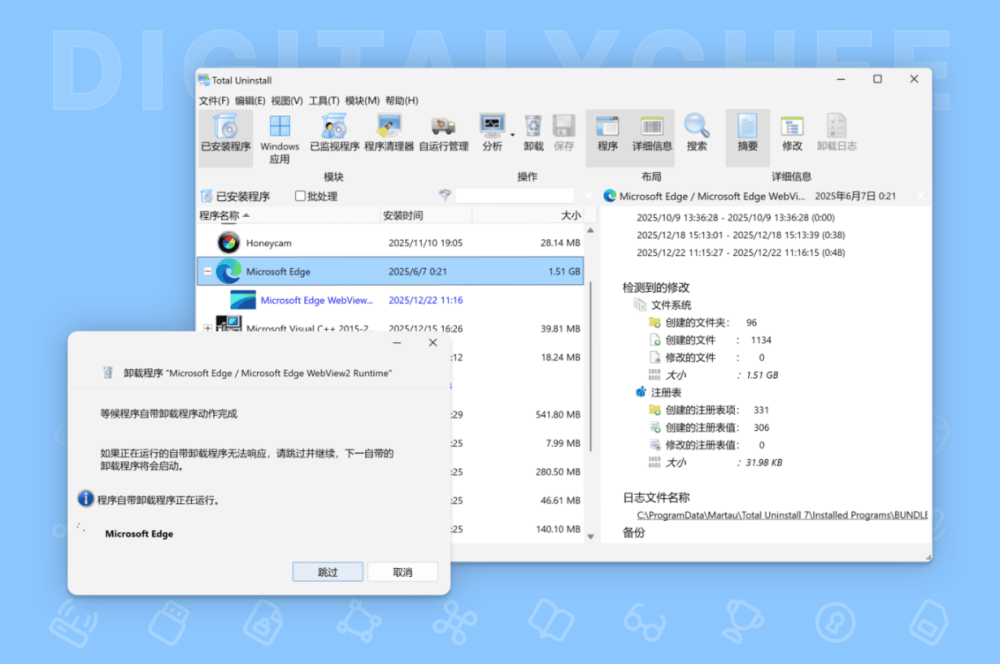Screen dimensions: 1000x664
Task: Open the 编辑(E) menu
Action: [x=250, y=101]
